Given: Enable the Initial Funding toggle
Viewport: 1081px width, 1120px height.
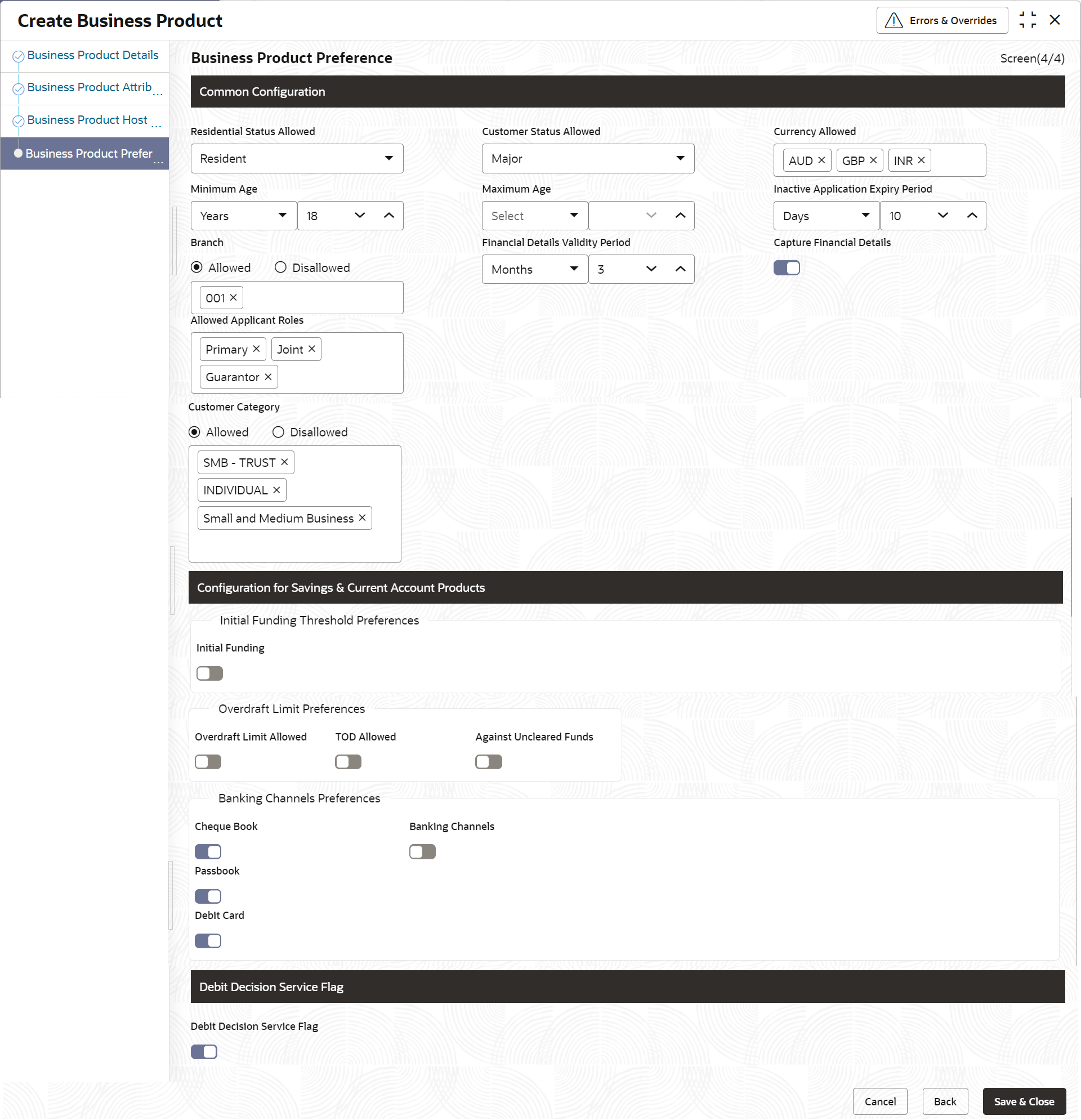Looking at the screenshot, I should [209, 673].
